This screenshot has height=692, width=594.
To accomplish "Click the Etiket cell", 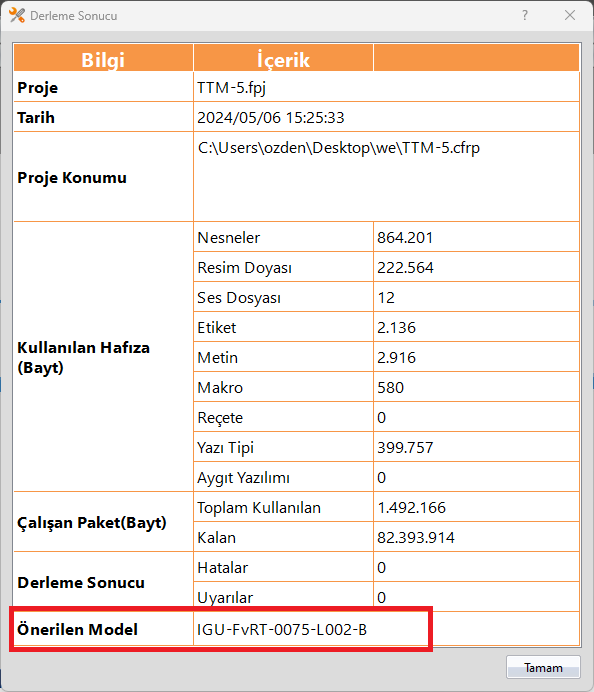I will coord(283,327).
